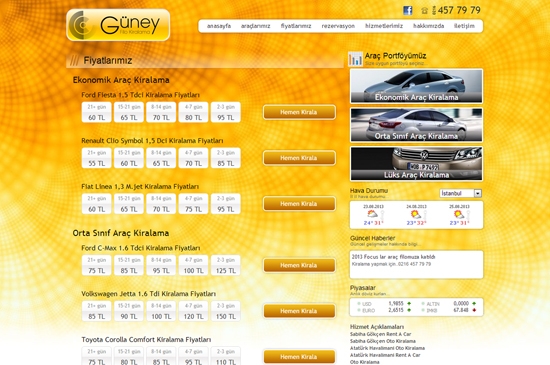550x365 pixels.
Task: Select Renault Clio 2-3 gün 85 TL price
Action: coord(226,158)
